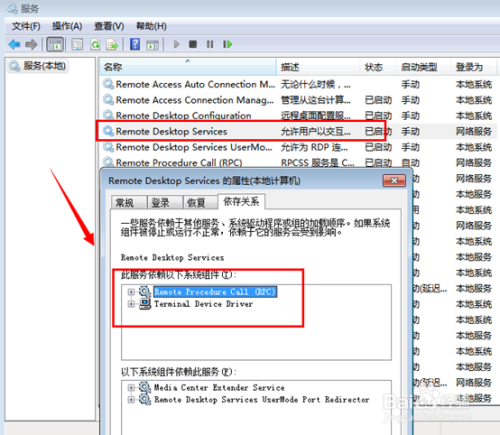Click the Export list toolbar icon
This screenshot has height=435, width=500.
tap(112, 44)
